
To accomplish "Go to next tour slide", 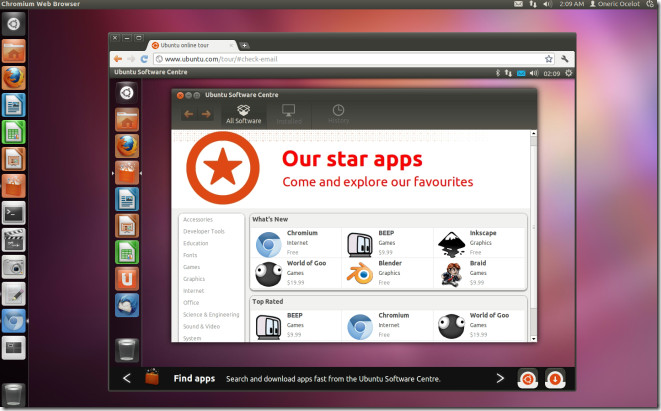I will tap(500, 379).
